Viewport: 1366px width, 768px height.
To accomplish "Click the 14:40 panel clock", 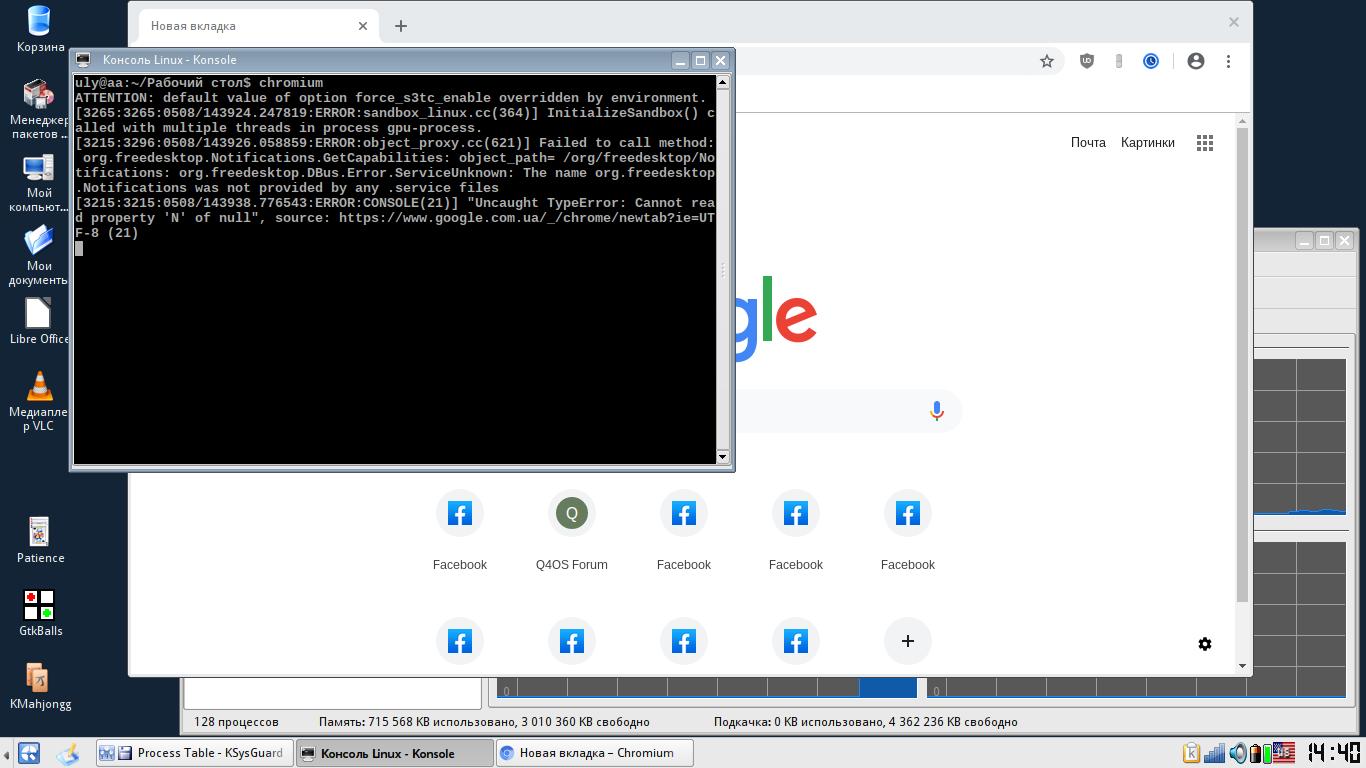I will pos(1333,753).
